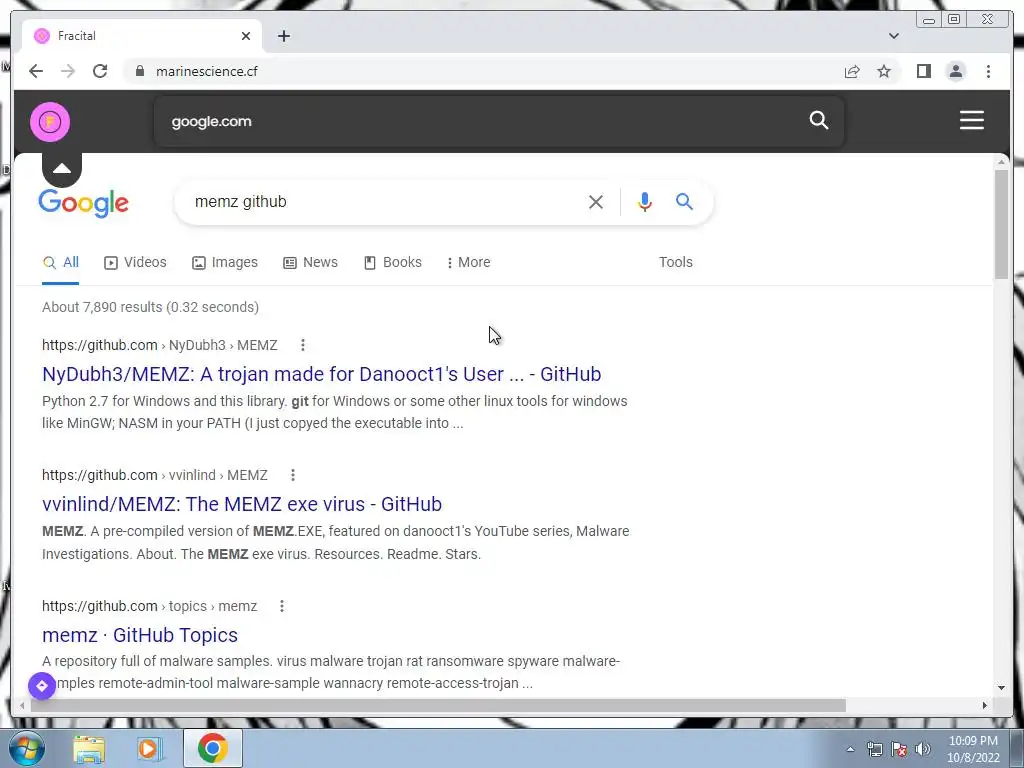1024x768 pixels.
Task: Open the Chrome profile avatar
Action: (955, 71)
